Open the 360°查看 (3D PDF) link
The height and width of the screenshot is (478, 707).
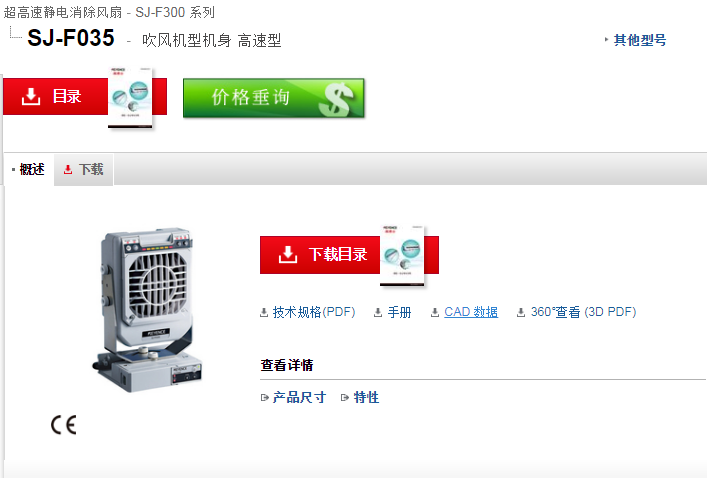[x=583, y=312]
